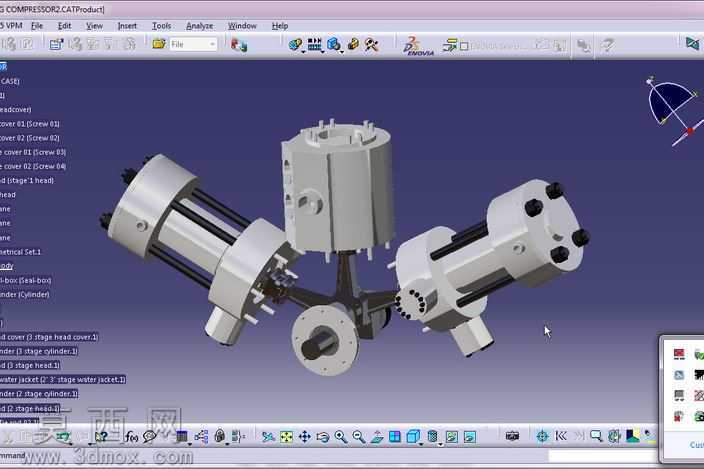Image resolution: width=704 pixels, height=469 pixels.
Task: Select tree row ending 'cover 01 (Screw 03)'
Action: [33, 153]
